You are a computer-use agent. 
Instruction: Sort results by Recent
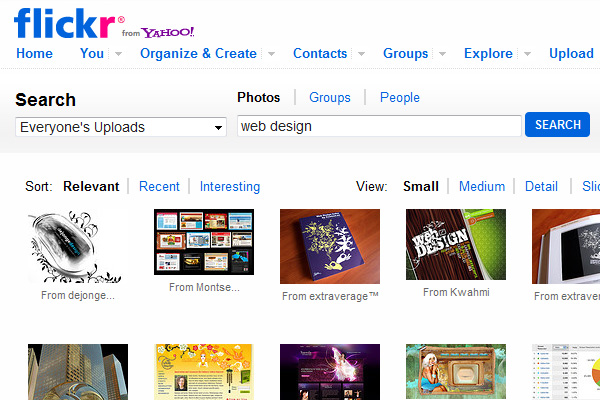[x=159, y=186]
